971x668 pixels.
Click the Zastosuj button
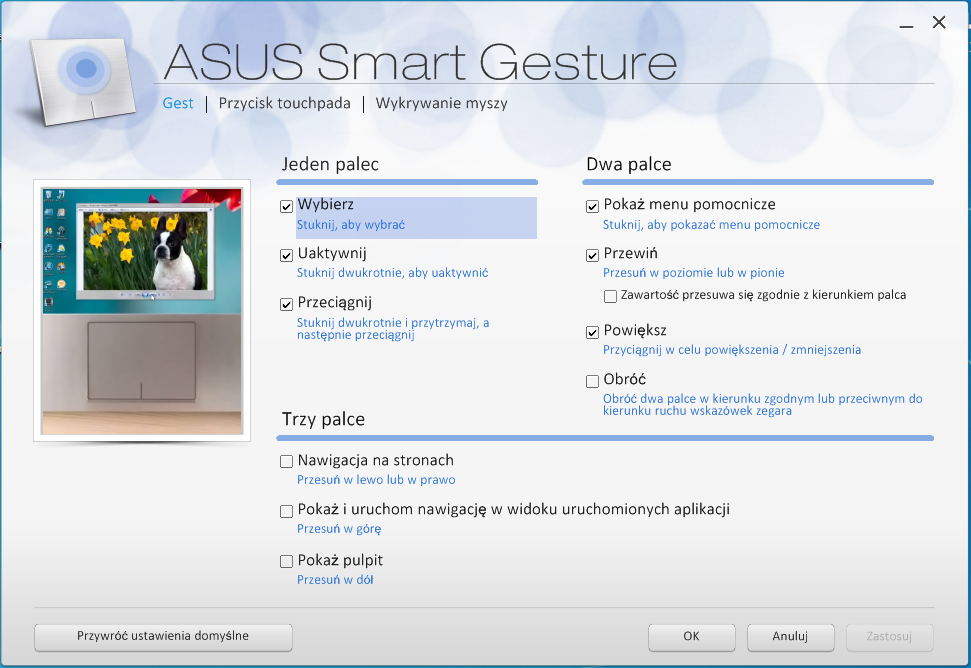(x=889, y=637)
